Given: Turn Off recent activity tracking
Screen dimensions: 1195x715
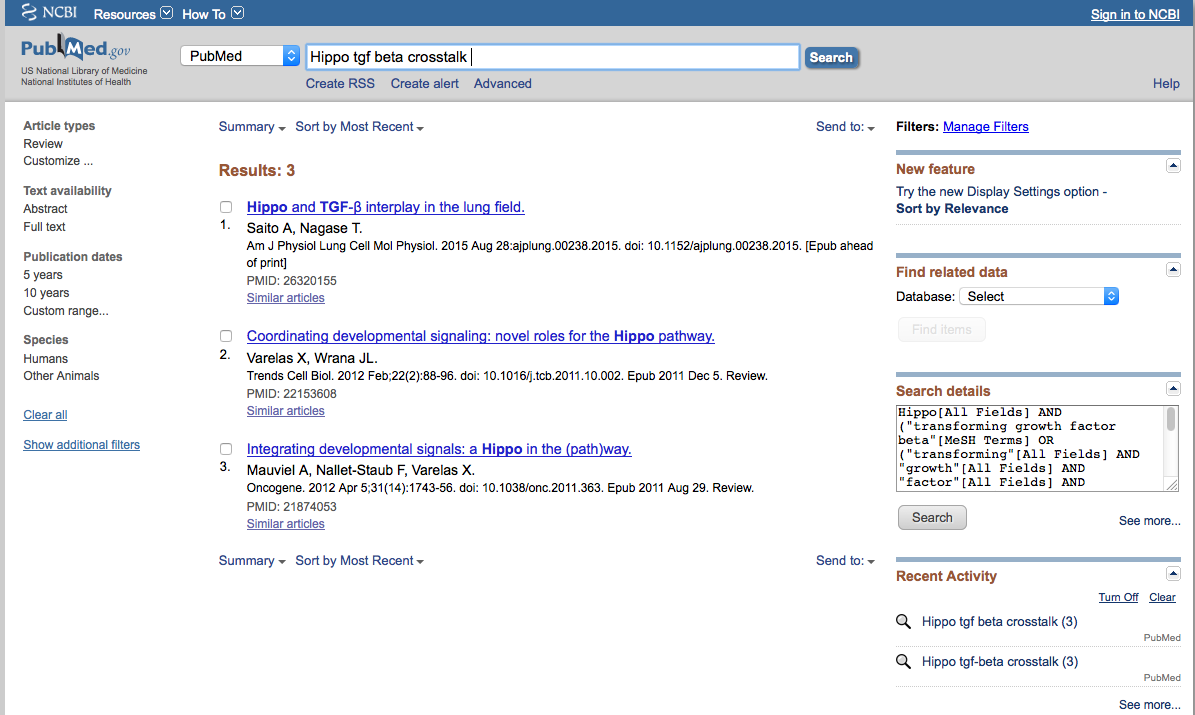Looking at the screenshot, I should pyautogui.click(x=1118, y=598).
